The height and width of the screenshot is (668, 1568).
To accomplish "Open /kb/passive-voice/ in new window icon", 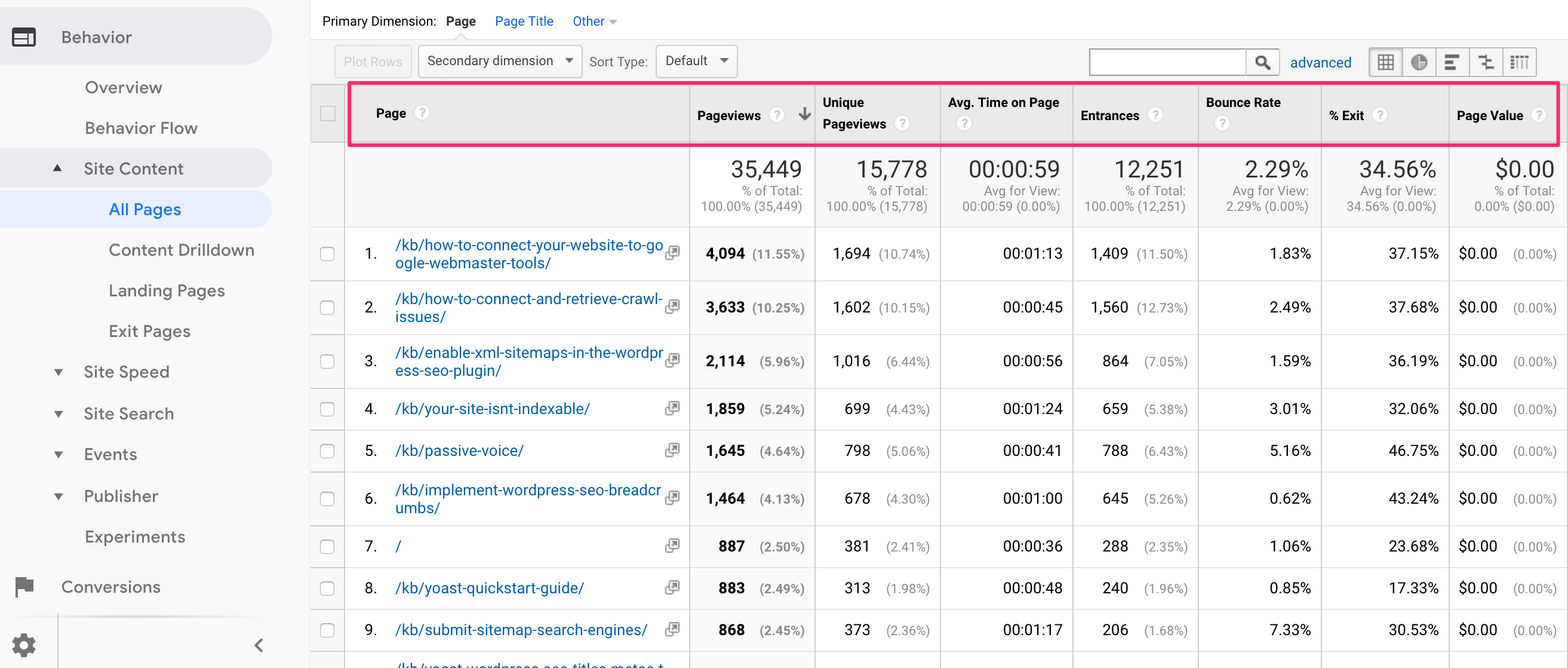I will [672, 450].
